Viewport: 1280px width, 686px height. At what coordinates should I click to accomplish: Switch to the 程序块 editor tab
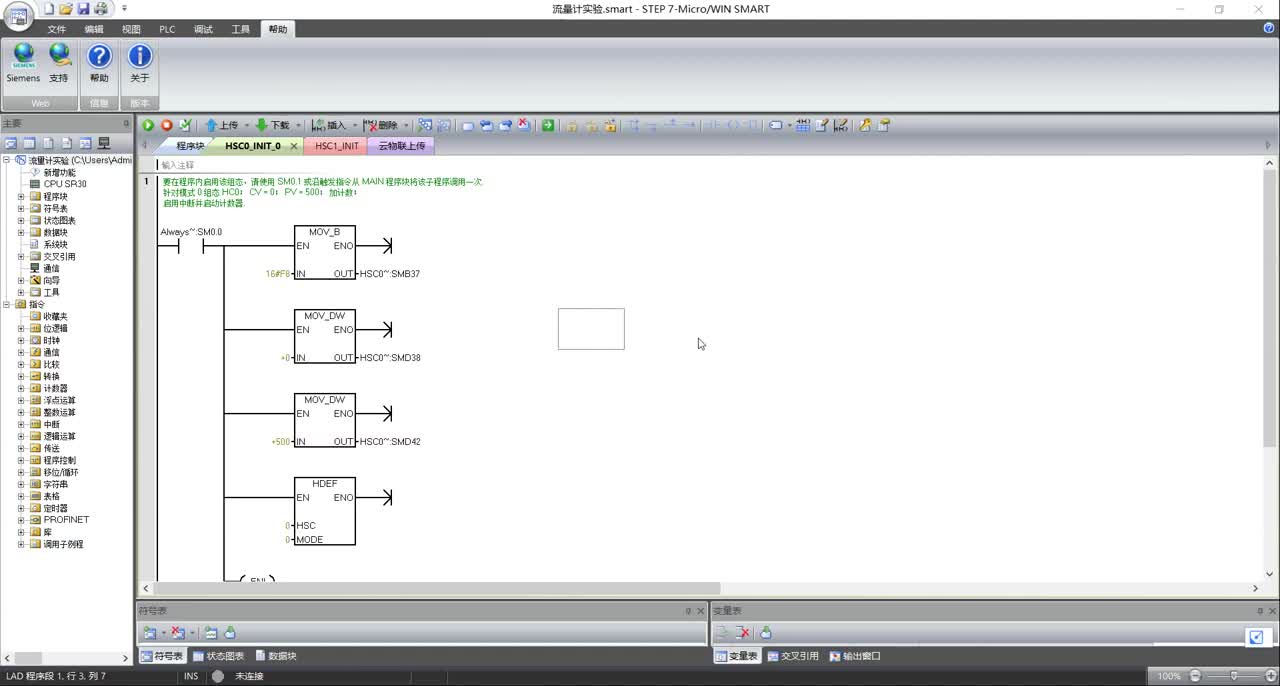(x=190, y=146)
